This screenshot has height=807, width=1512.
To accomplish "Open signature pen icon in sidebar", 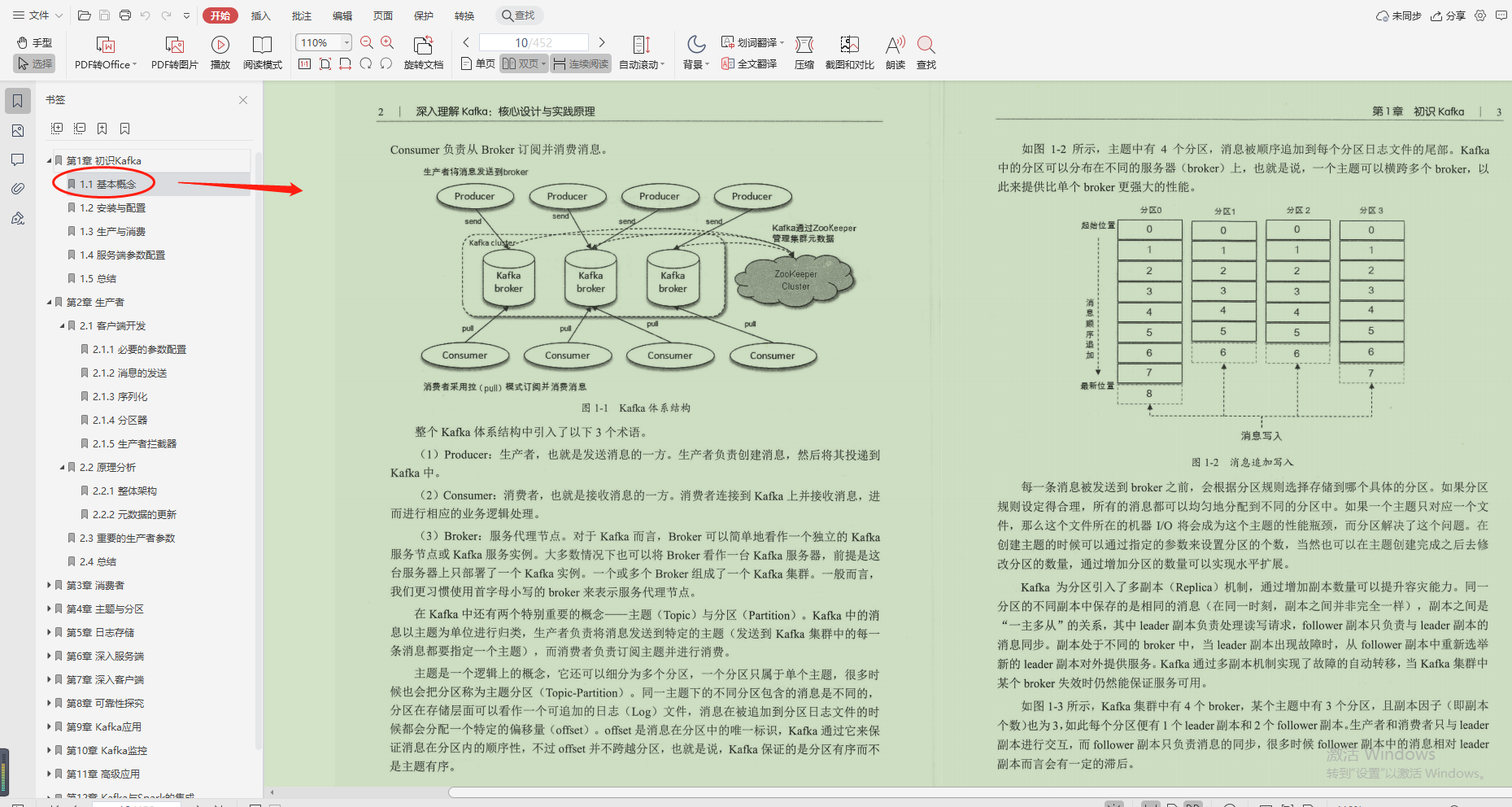I will point(18,218).
